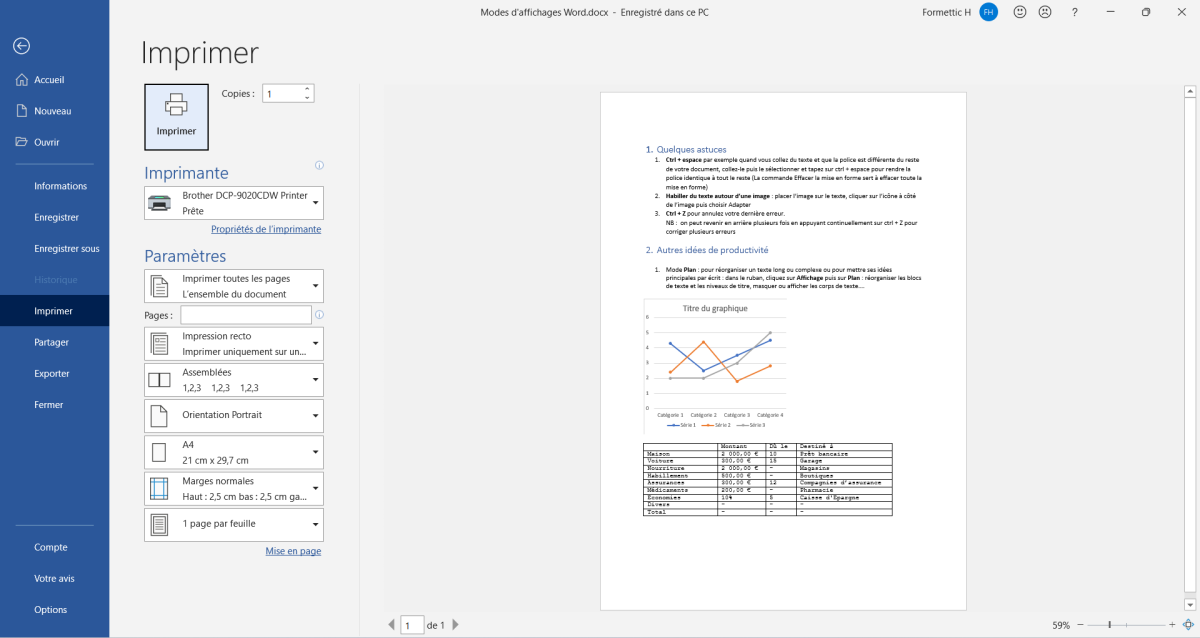This screenshot has width=1200, height=638.
Task: Click the happy smiley feedback icon
Action: tap(1020, 12)
